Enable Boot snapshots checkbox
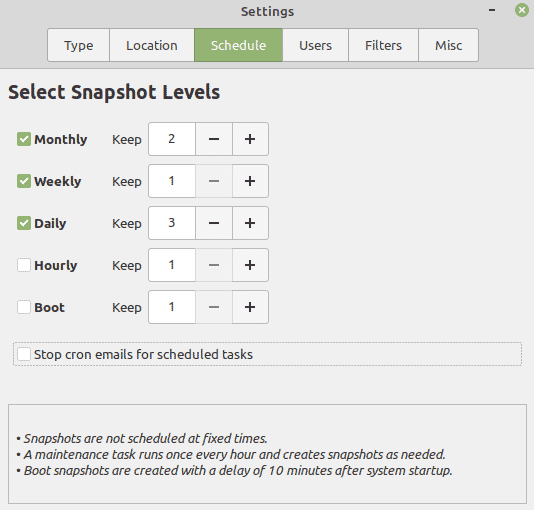The height and width of the screenshot is (510, 534). pos(24,307)
